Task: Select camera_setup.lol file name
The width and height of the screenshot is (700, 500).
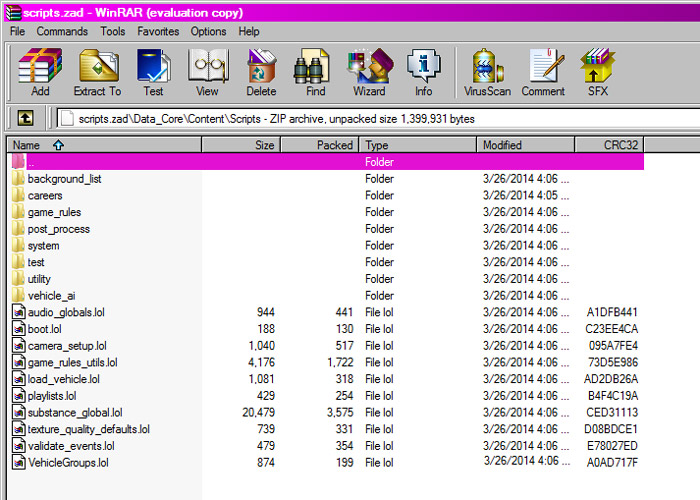Action: pos(67,346)
